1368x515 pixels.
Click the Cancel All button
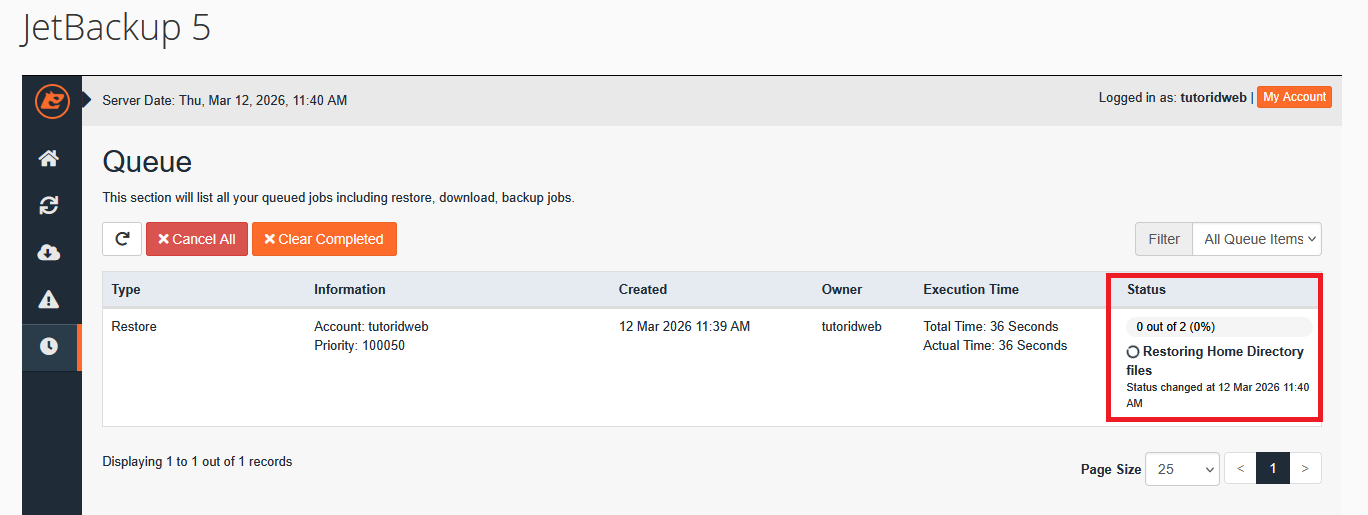[197, 239]
